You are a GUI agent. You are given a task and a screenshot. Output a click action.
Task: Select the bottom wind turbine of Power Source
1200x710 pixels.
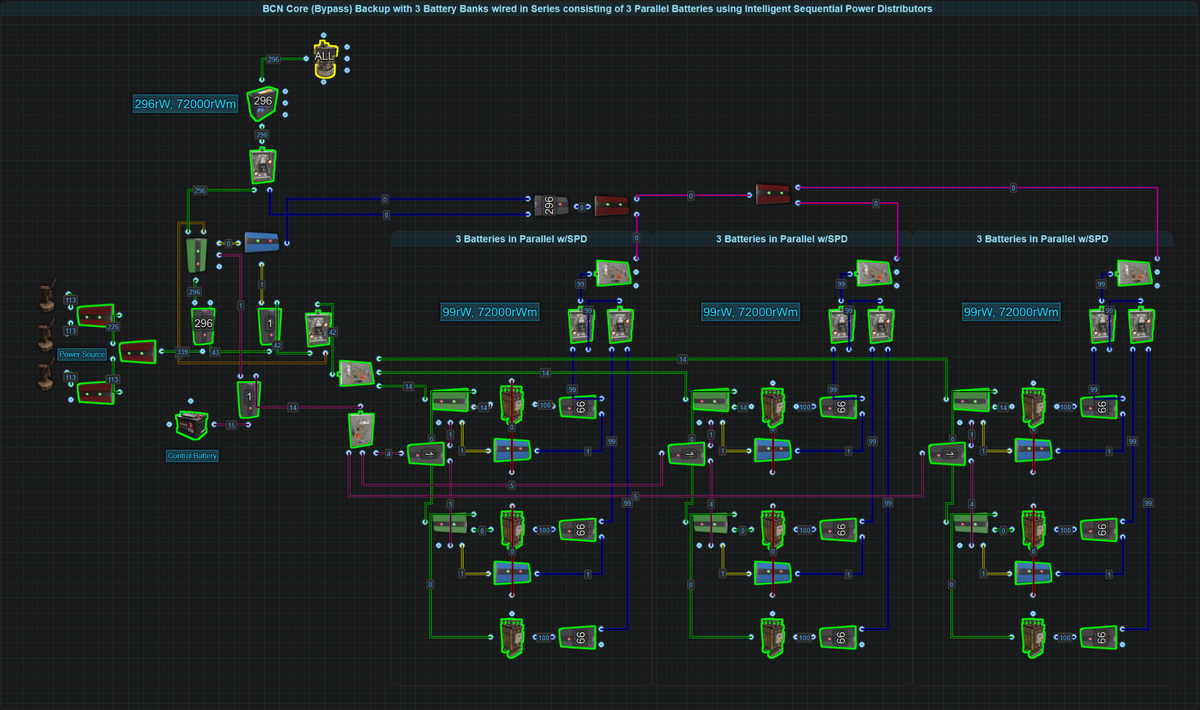[45, 374]
